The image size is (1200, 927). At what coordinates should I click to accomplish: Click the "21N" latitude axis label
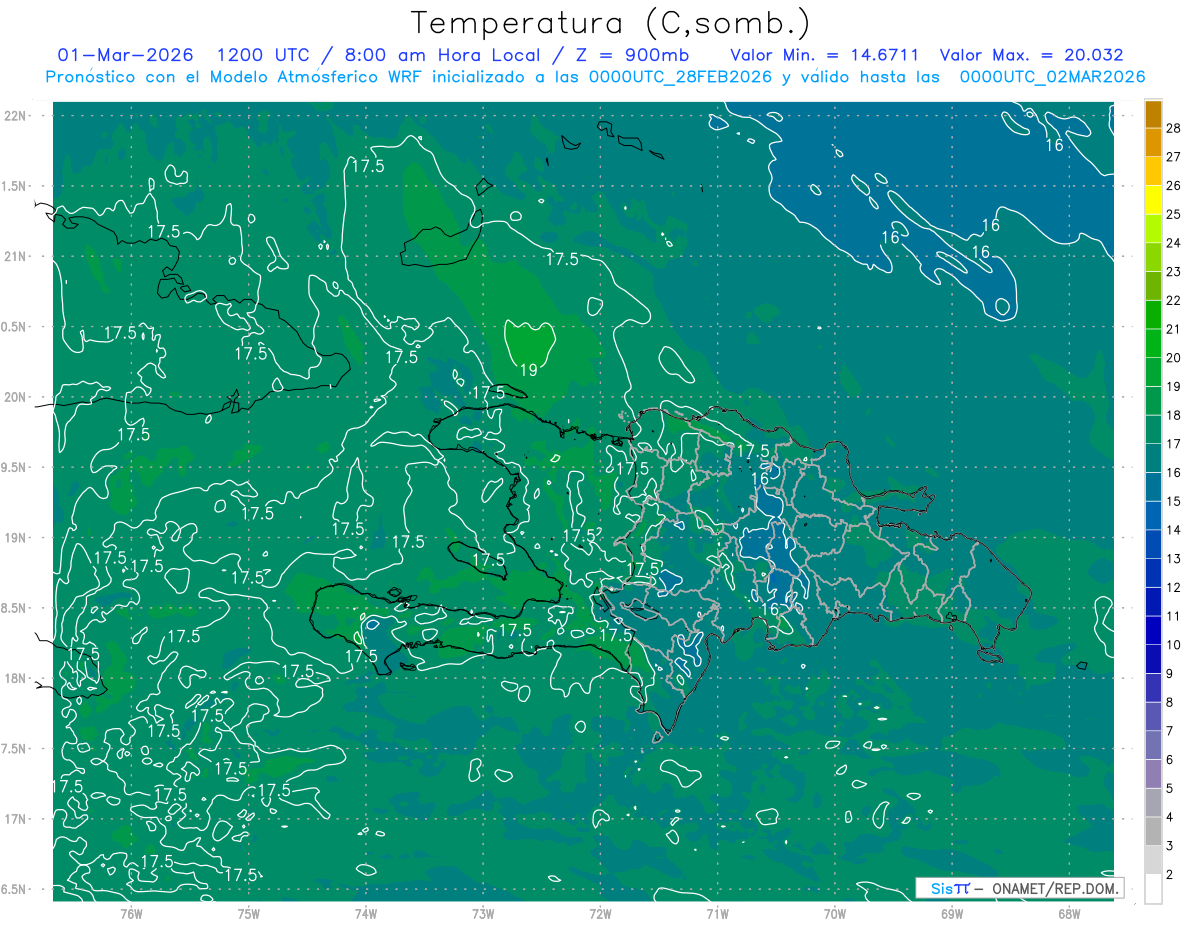pyautogui.click(x=16, y=256)
